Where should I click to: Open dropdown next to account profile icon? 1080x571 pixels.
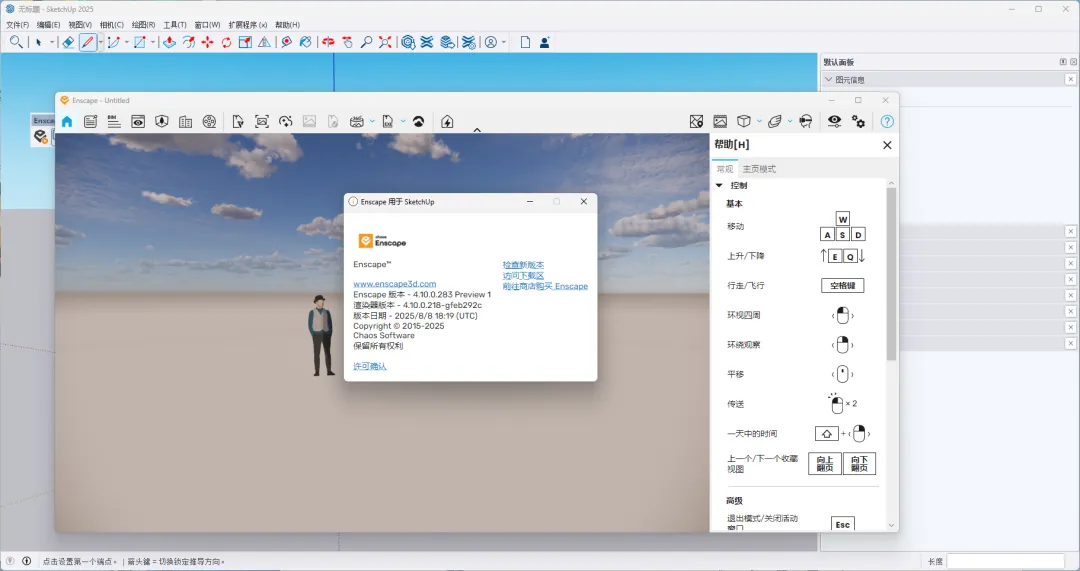pos(503,42)
